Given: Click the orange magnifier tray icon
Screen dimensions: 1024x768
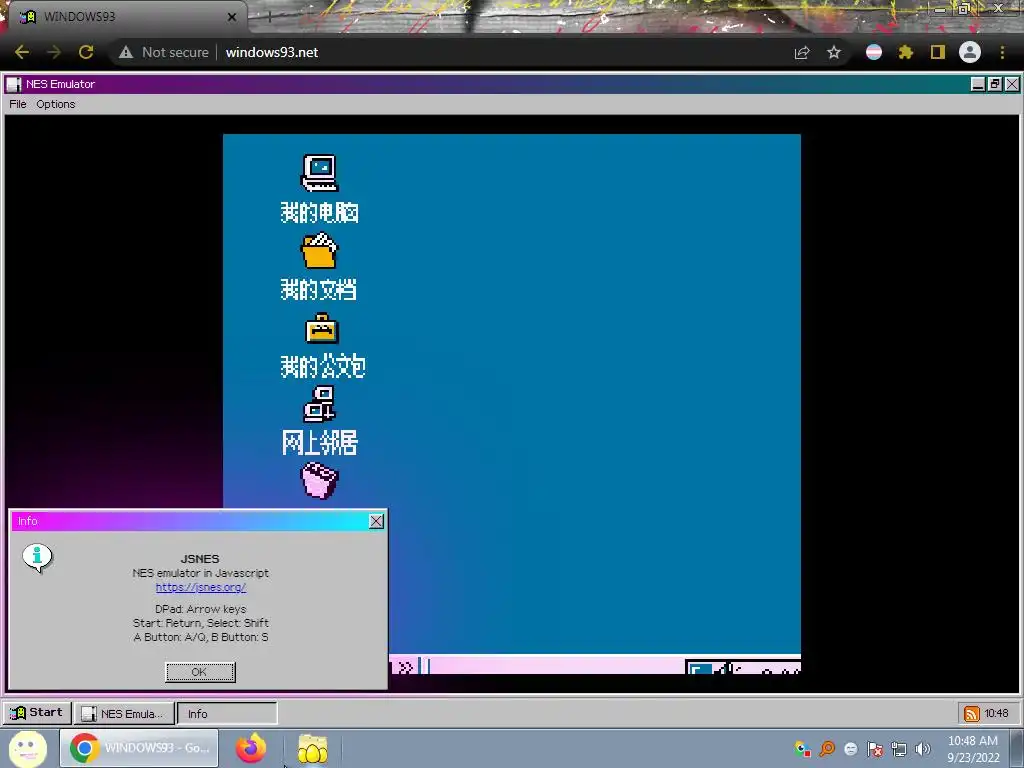Looking at the screenshot, I should 827,749.
